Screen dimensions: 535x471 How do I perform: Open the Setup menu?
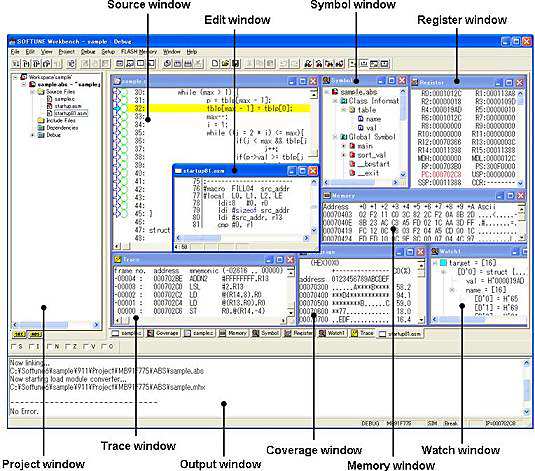(x=108, y=52)
